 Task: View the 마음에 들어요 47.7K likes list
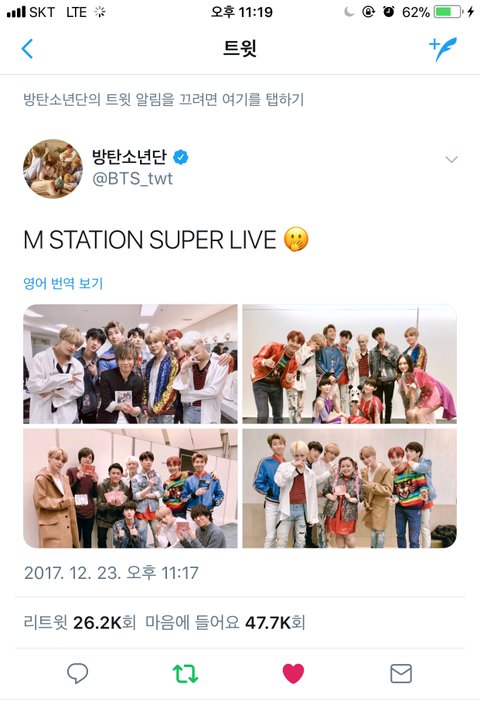tap(225, 623)
